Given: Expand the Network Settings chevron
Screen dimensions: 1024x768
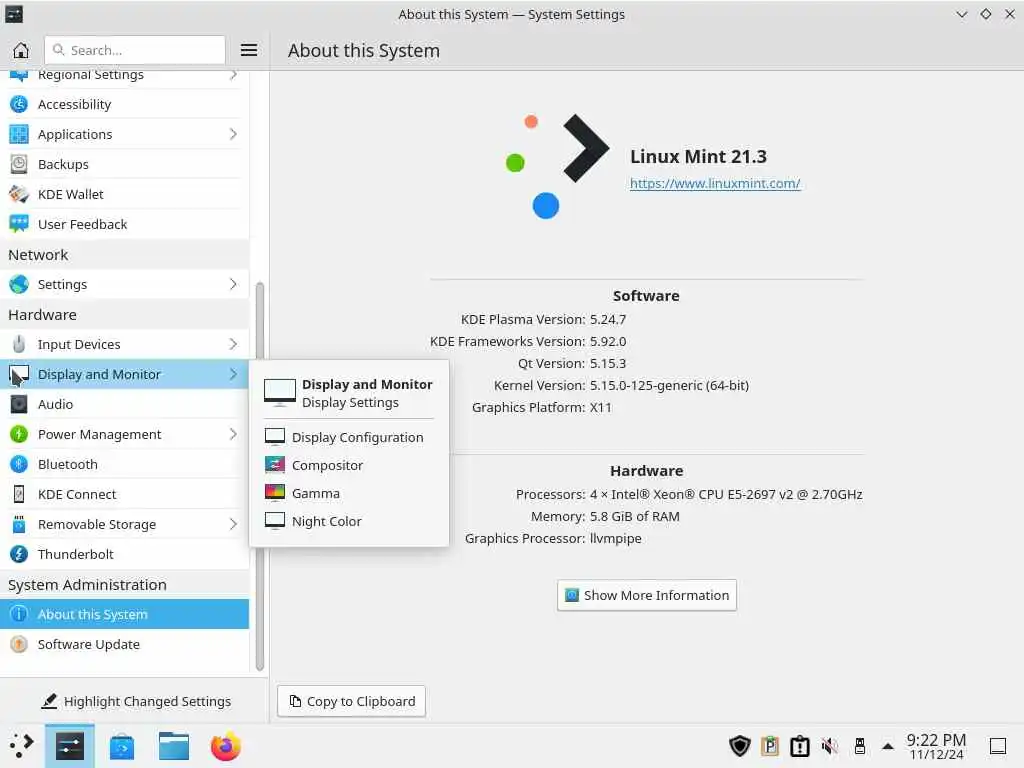Looking at the screenshot, I should coord(233,284).
